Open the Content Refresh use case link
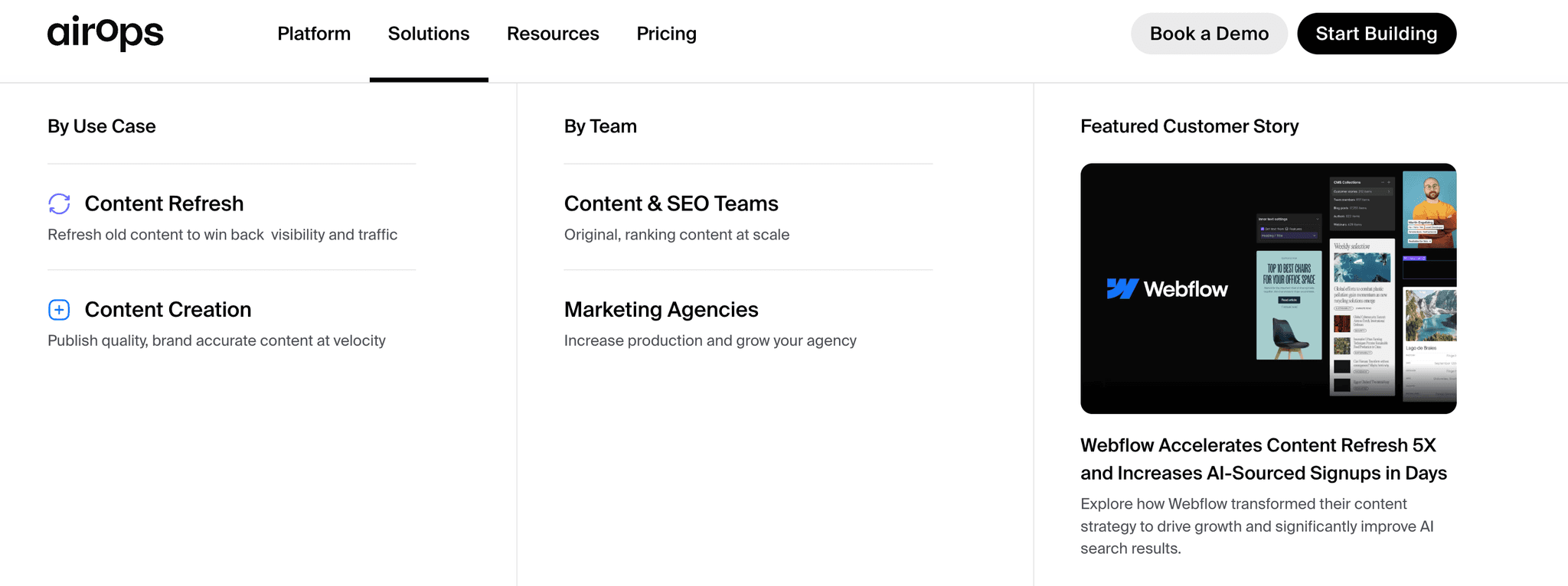This screenshot has width=1568, height=586. click(x=164, y=203)
